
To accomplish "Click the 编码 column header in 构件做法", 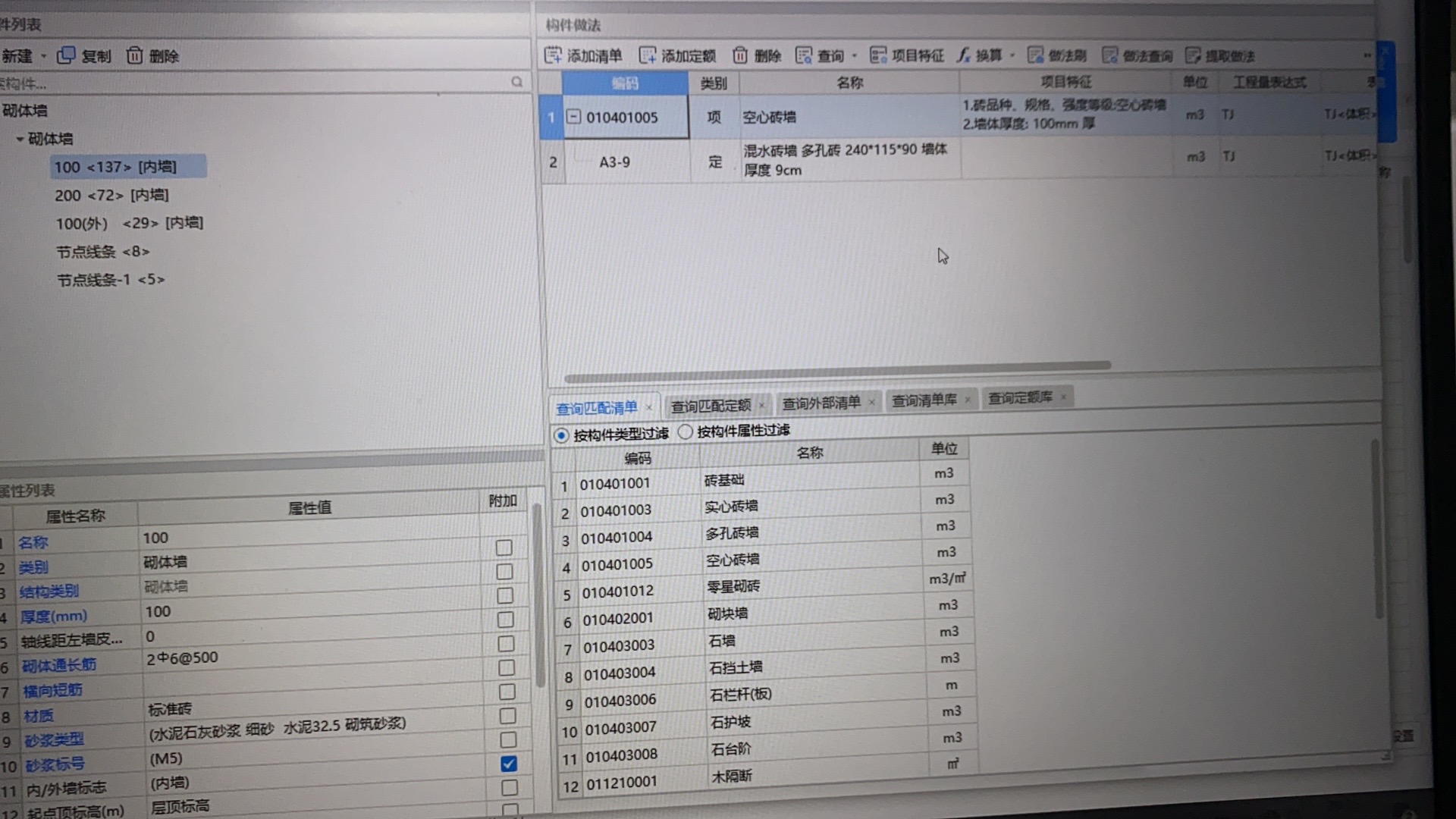I will point(625,83).
